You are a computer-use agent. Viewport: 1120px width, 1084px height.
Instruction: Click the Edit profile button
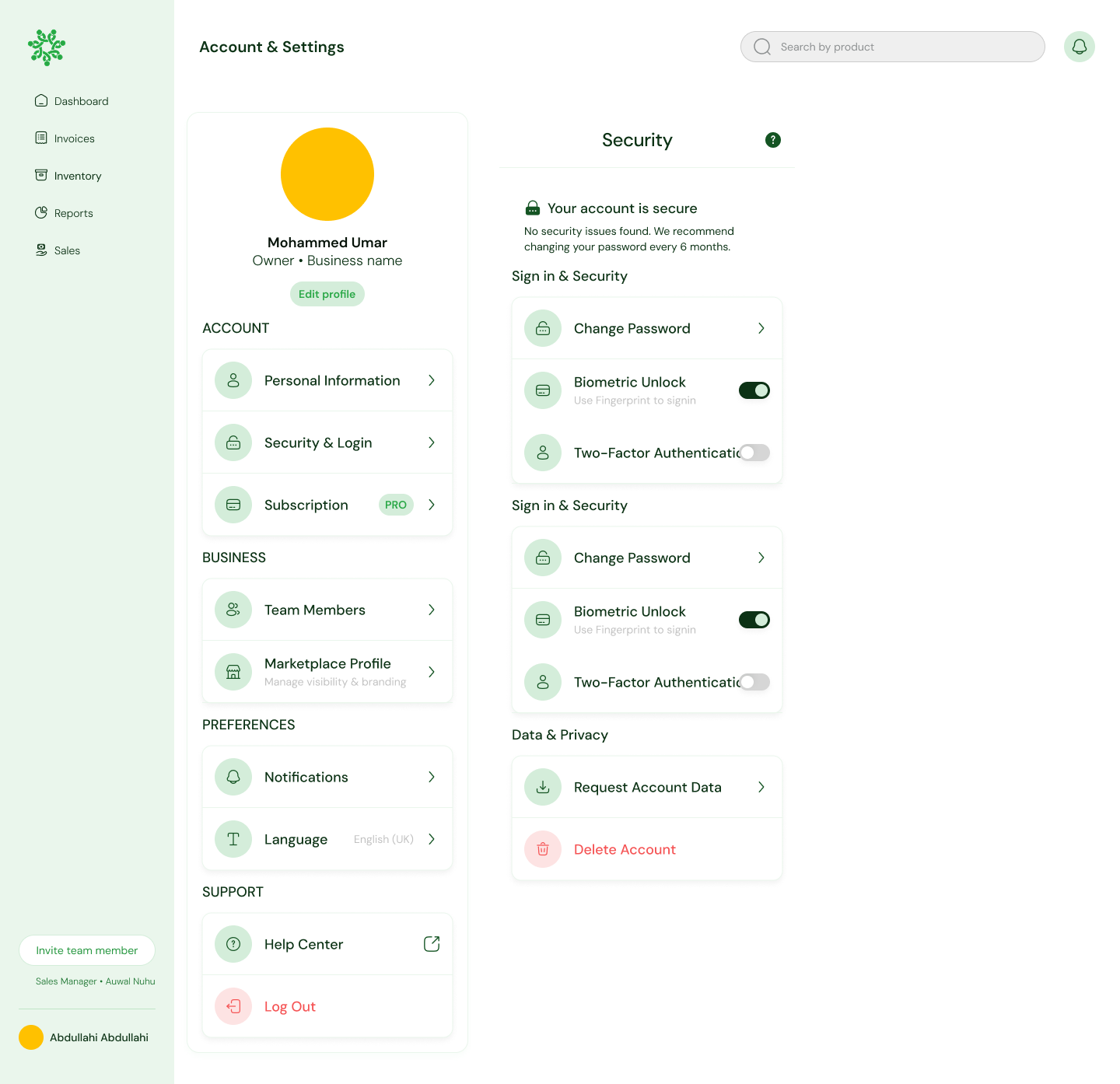pos(327,294)
